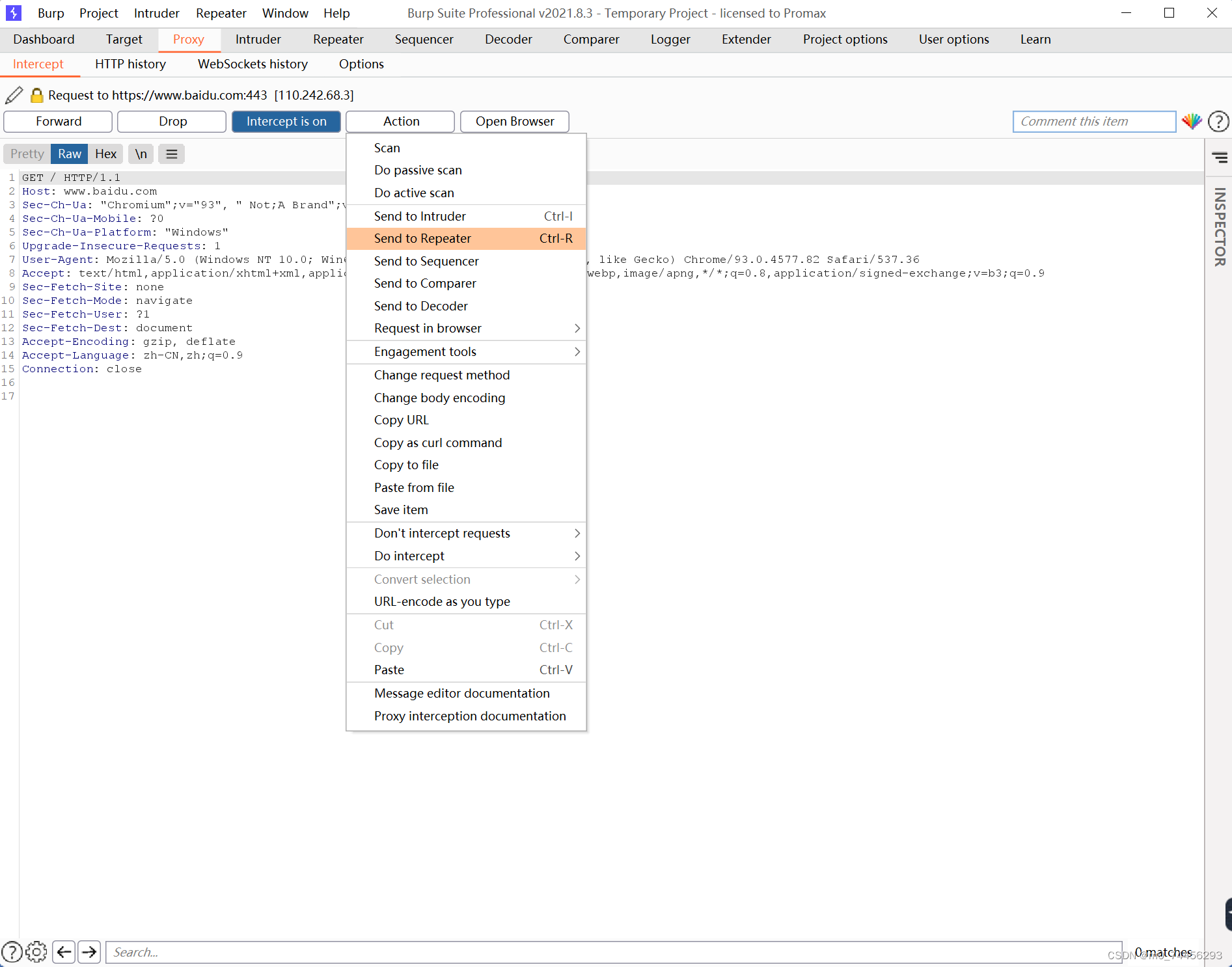The image size is (1232, 967).
Task: Select Send to Repeater menu entry
Action: [466, 239]
